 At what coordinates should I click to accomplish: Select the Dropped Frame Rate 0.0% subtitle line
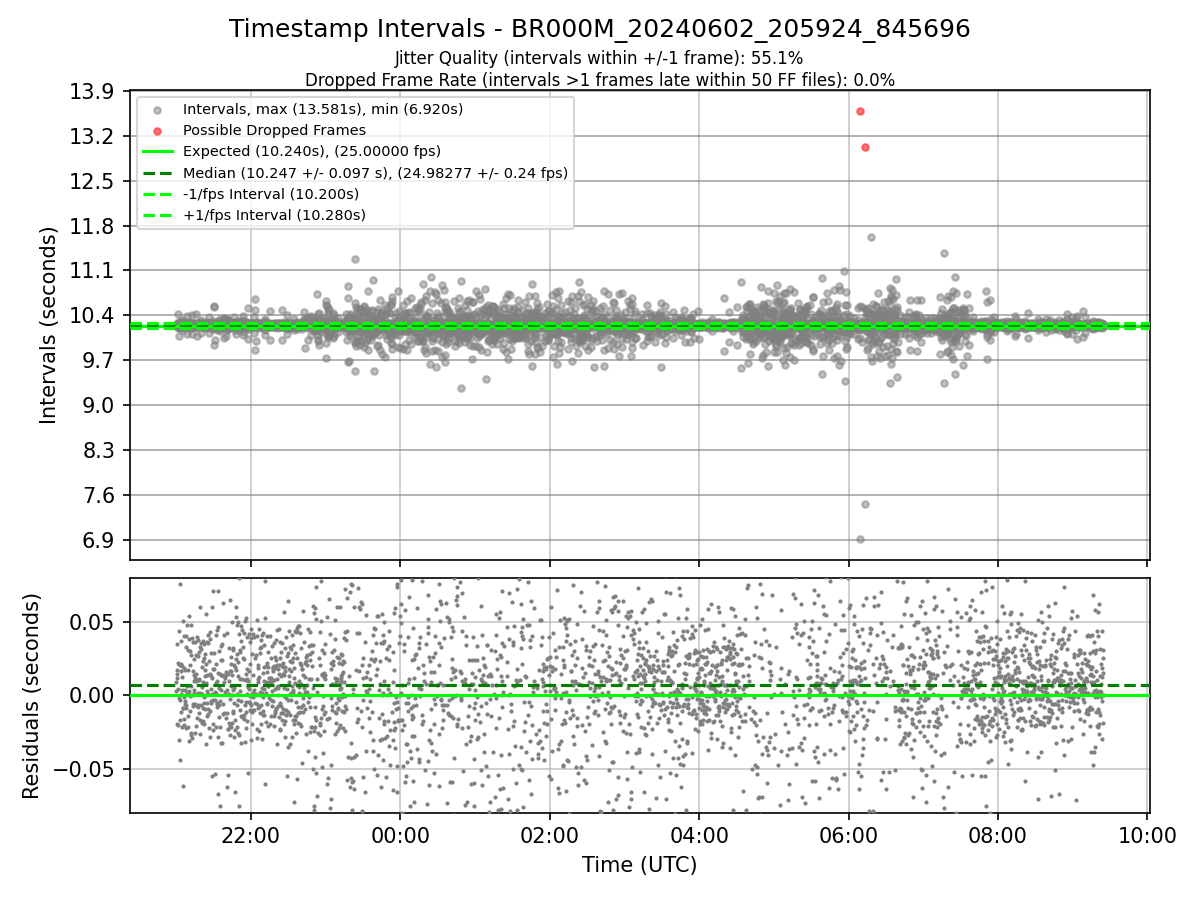599,80
